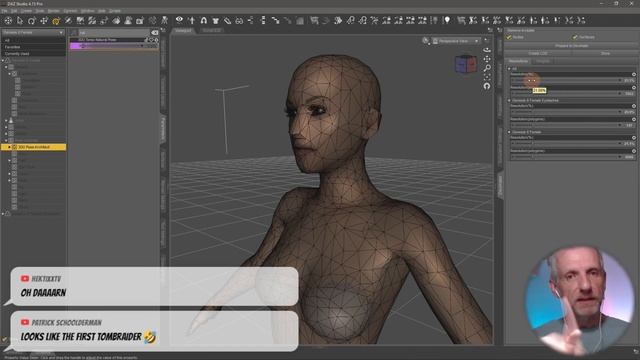Select the Node Selection arrow tool

point(20,20)
